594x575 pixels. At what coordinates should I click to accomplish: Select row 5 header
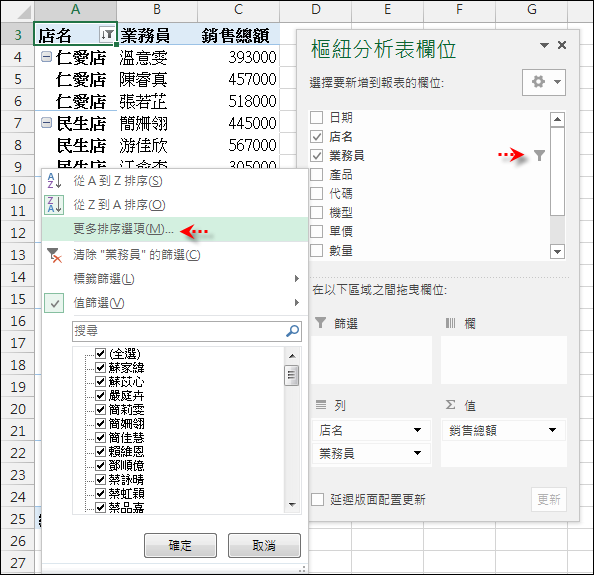coord(17,79)
